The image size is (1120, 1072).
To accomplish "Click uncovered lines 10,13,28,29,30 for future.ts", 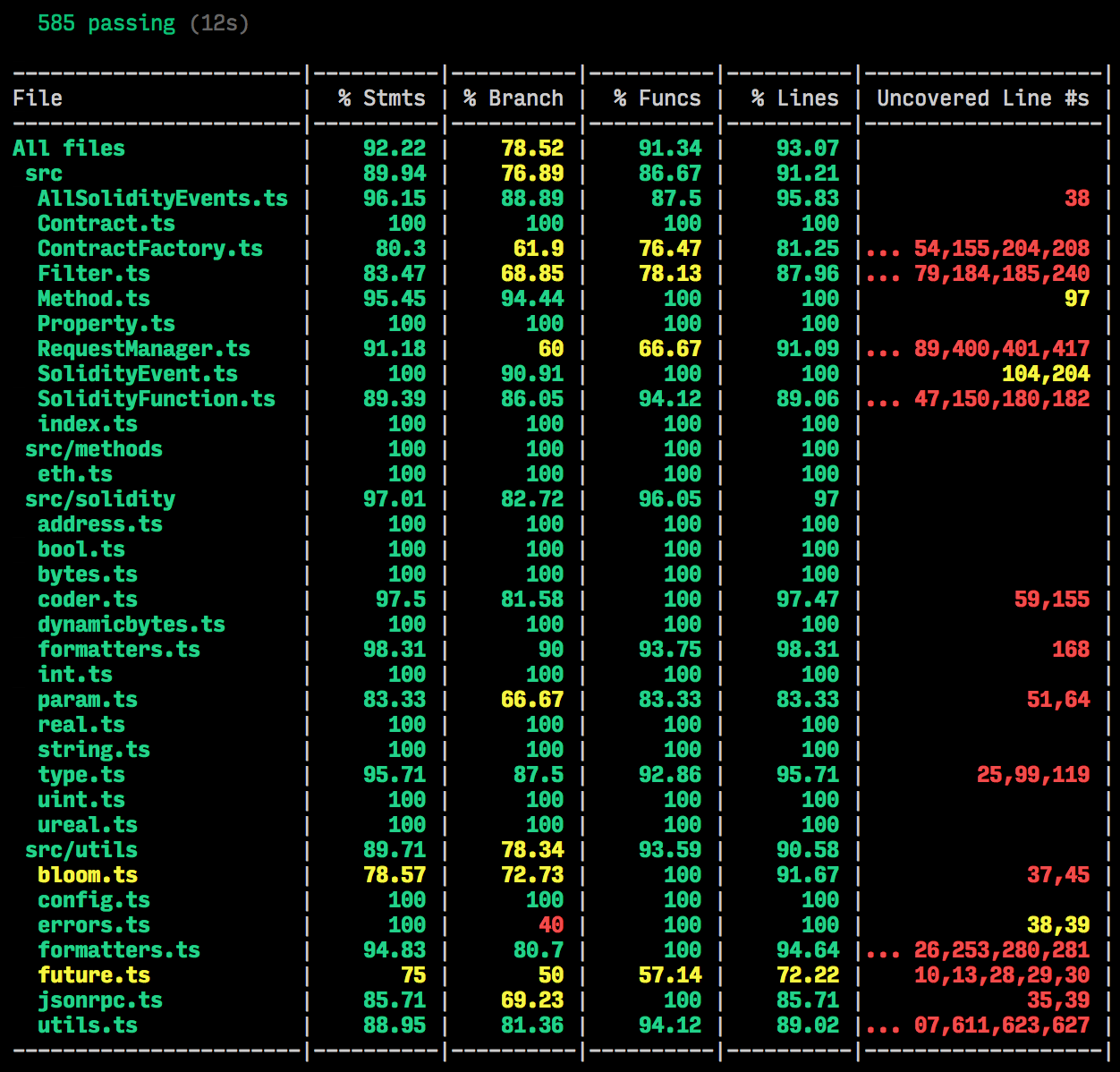I will tap(1002, 974).
